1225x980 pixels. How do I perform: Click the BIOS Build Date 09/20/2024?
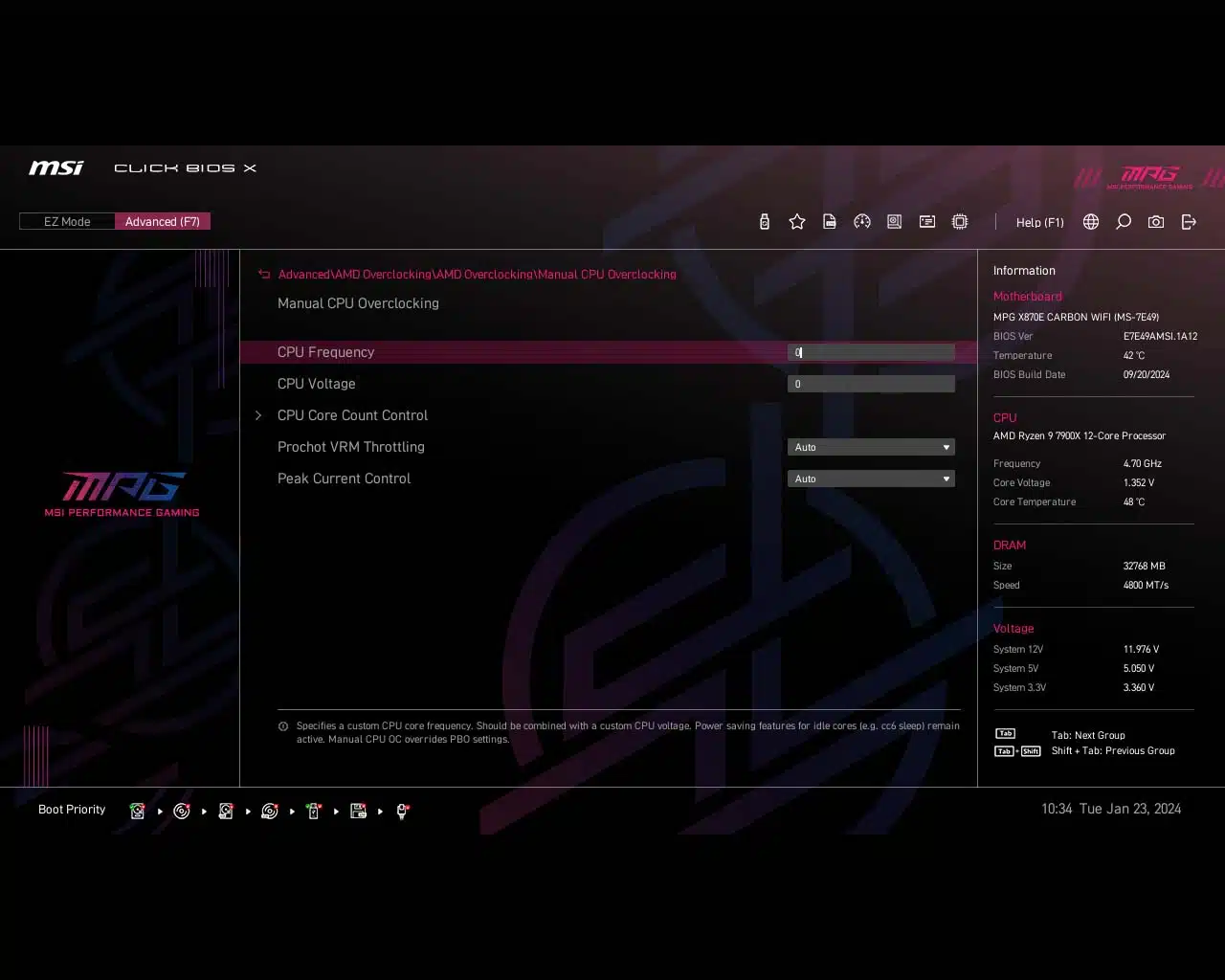click(x=1147, y=374)
